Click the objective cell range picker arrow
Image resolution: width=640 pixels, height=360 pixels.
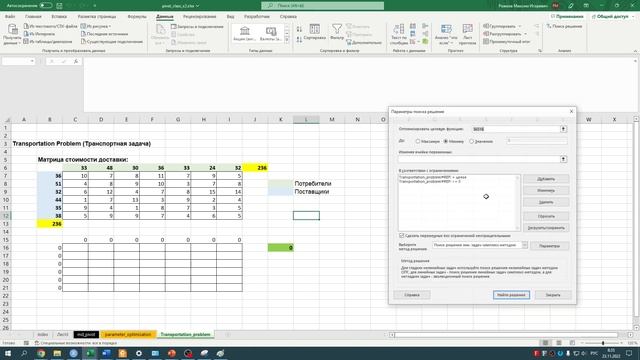click(563, 129)
